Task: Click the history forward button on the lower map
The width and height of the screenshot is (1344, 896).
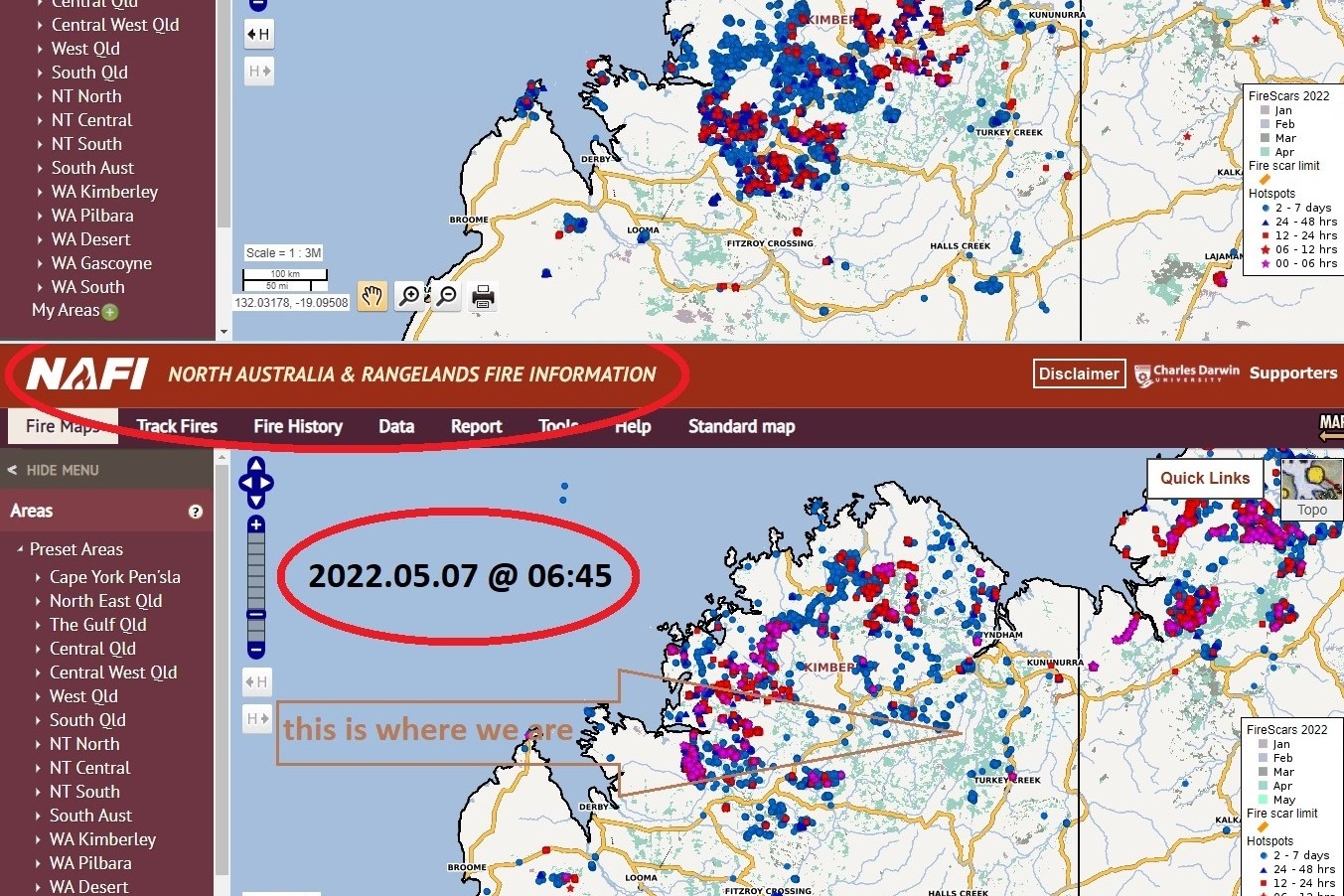Action: 257,718
